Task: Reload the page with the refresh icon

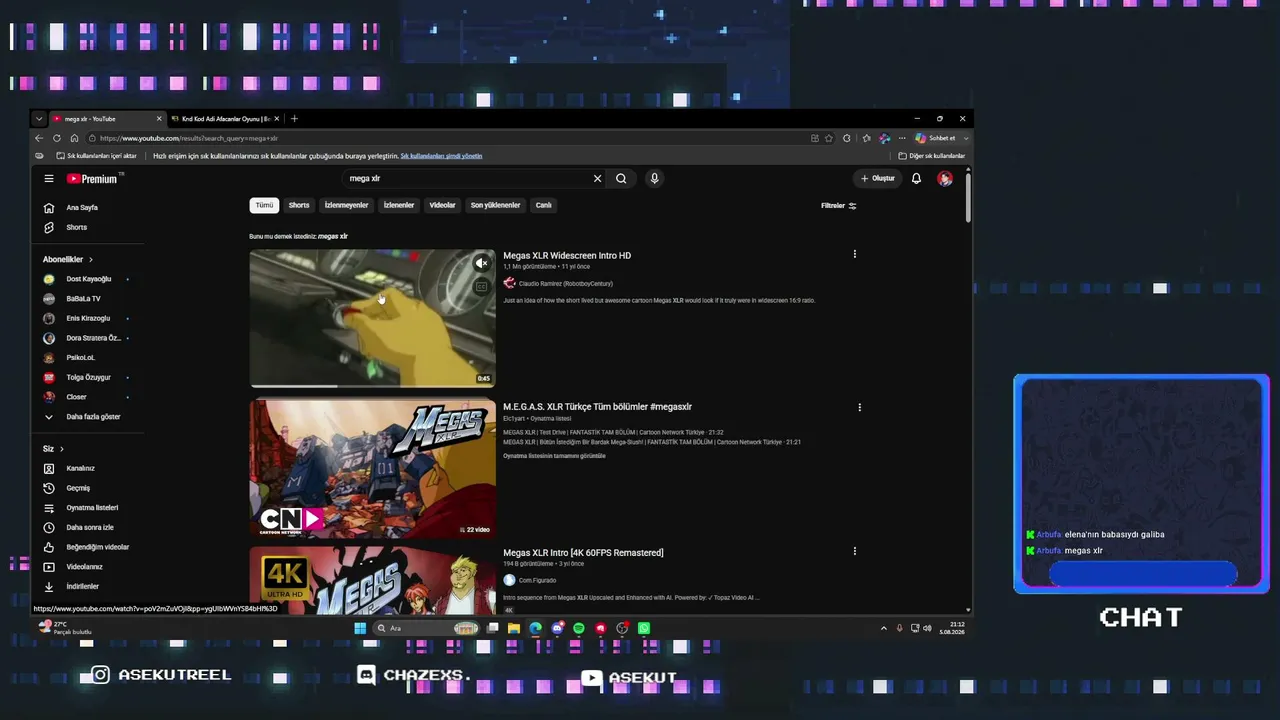Action: point(57,138)
